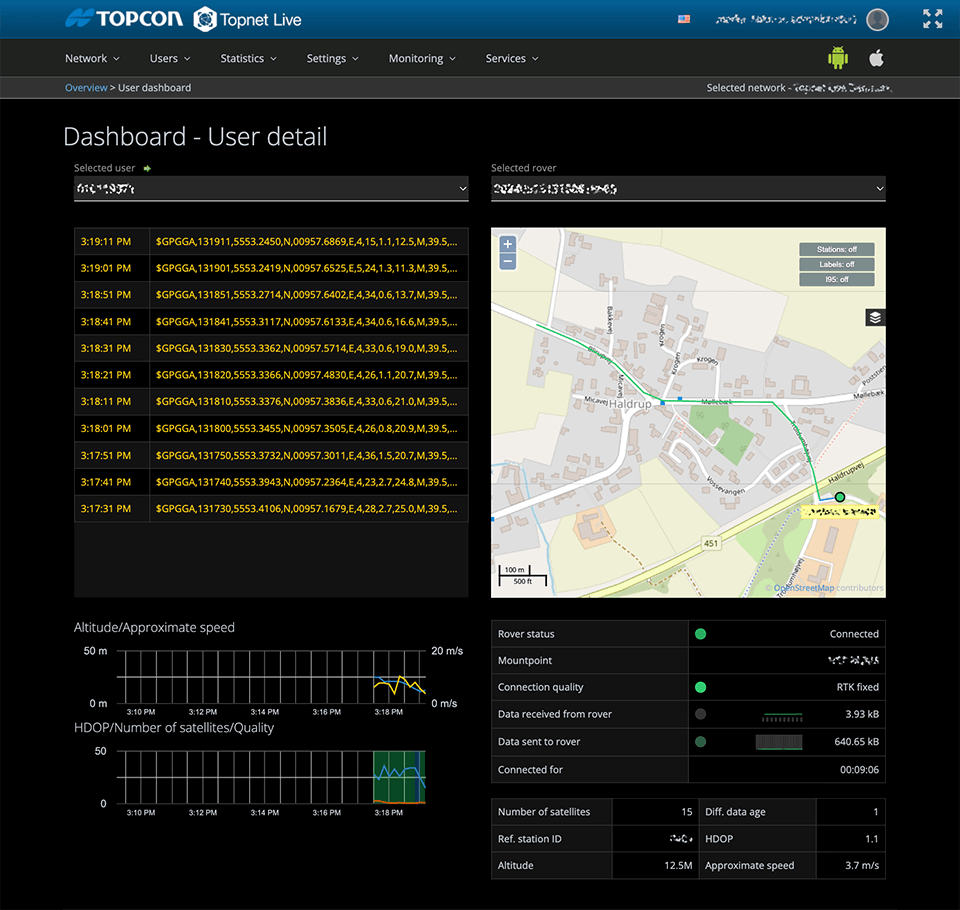Screen dimensions: 960x910
Task: Click the green arrow beside Selected user
Action: 148,168
